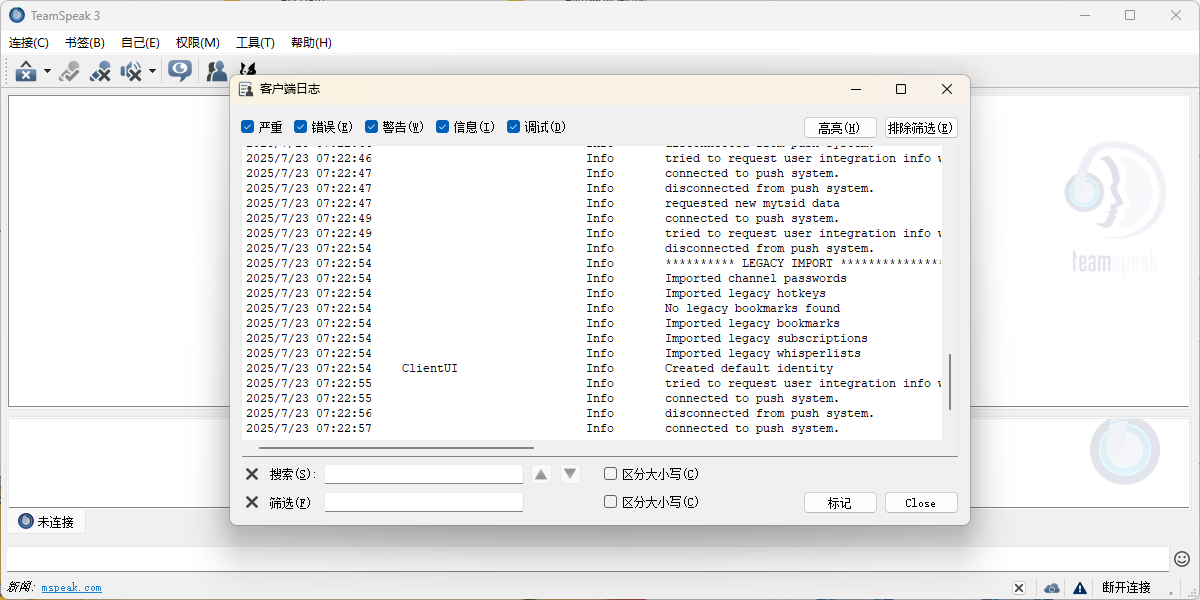This screenshot has height=600, width=1200.
Task: Click the cloud sync icon in status bar
Action: tap(1052, 588)
